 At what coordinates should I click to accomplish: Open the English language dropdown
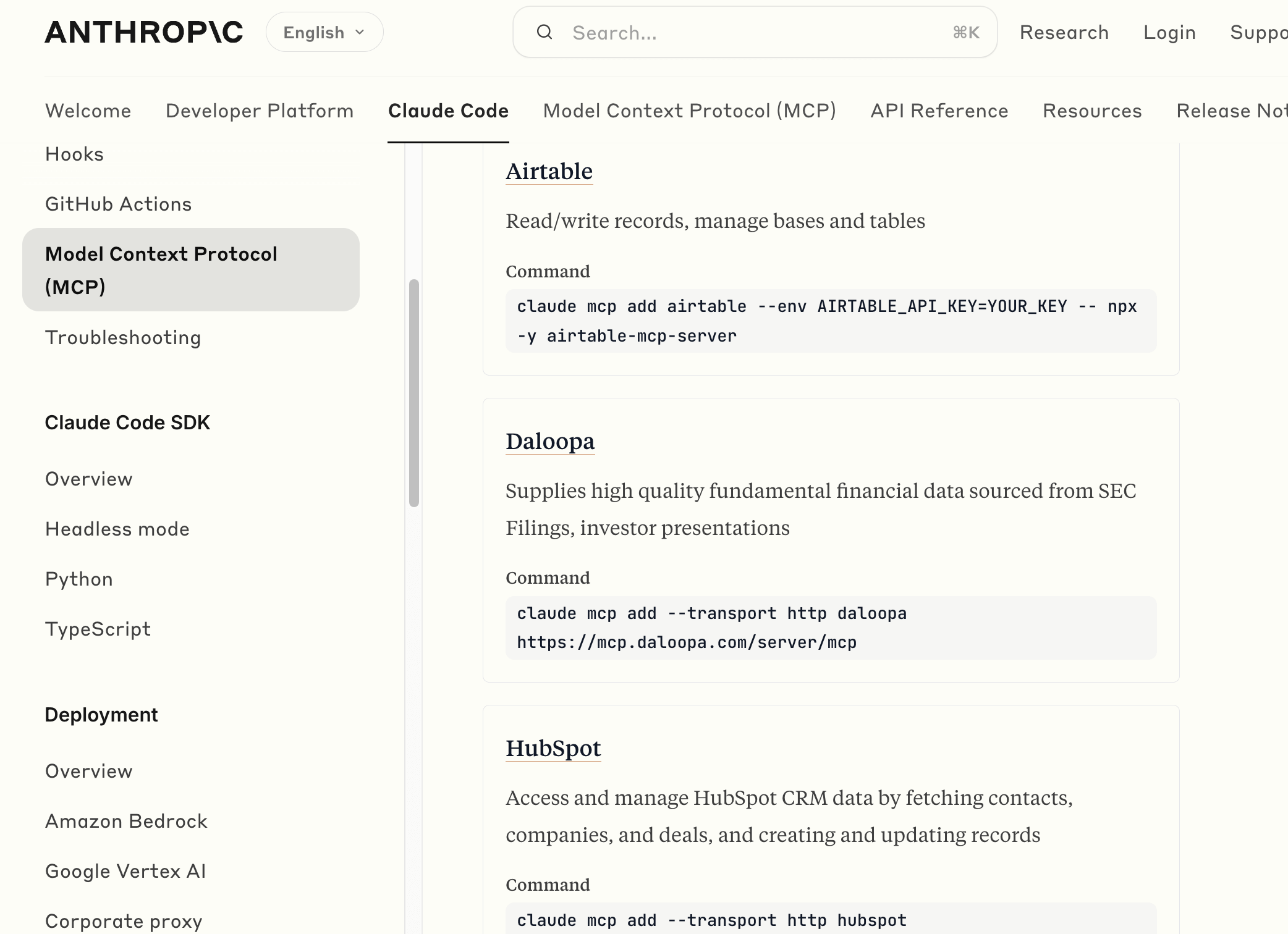click(x=324, y=32)
